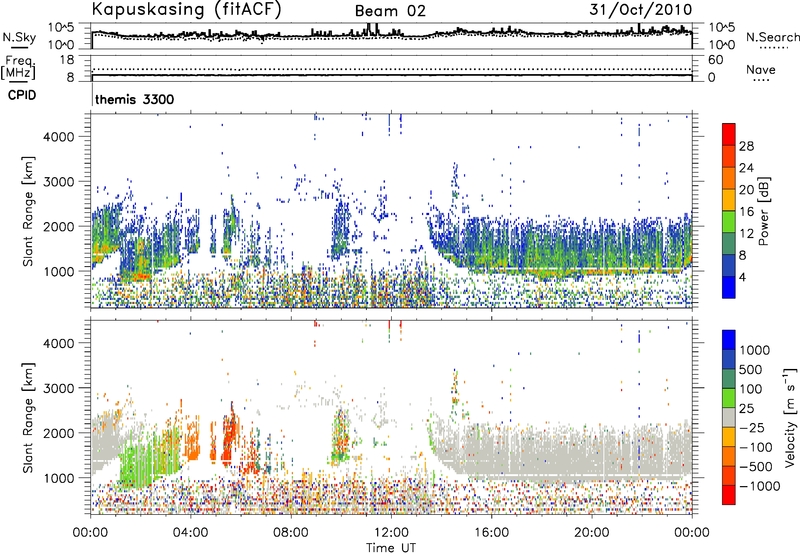Click the date 31/Oct/2010

(641, 9)
